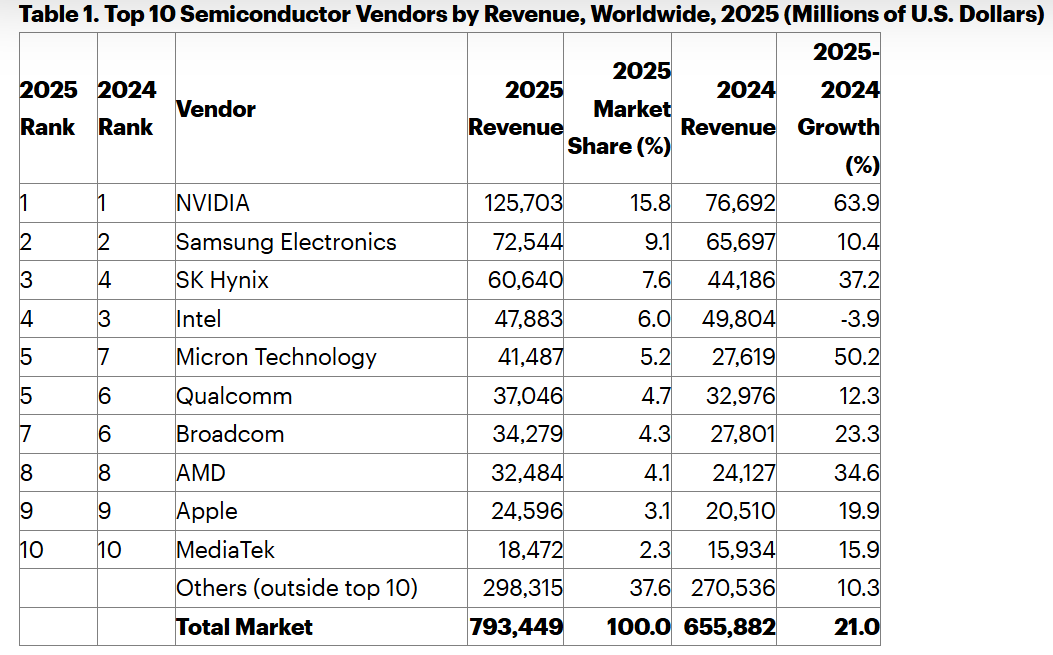Click the total 2025 revenue 793,449

[517, 627]
